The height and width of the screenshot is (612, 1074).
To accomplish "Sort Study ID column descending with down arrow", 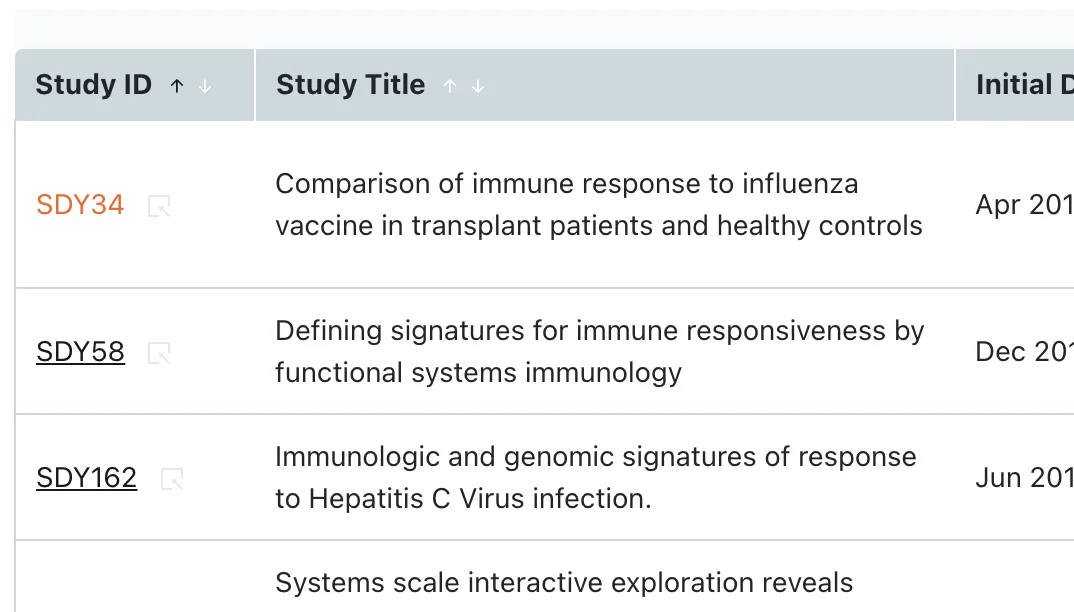I will 205,86.
